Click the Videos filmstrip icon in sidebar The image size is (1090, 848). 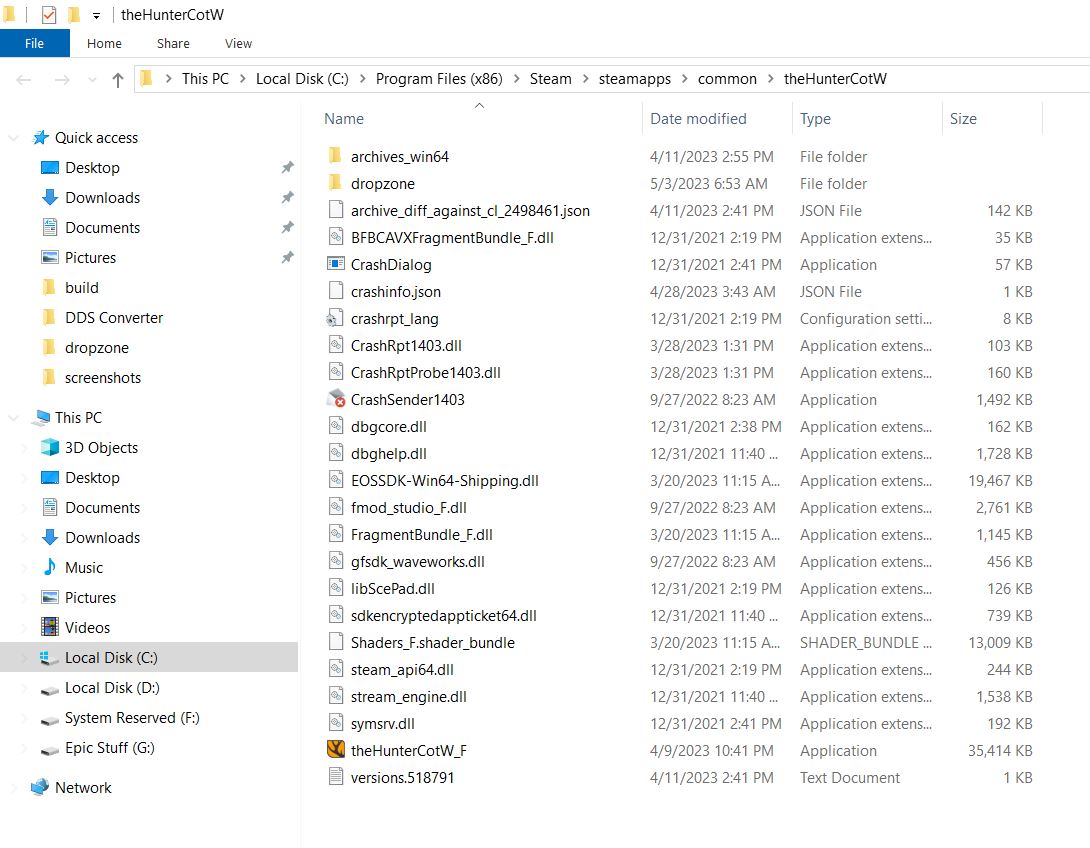click(x=50, y=627)
